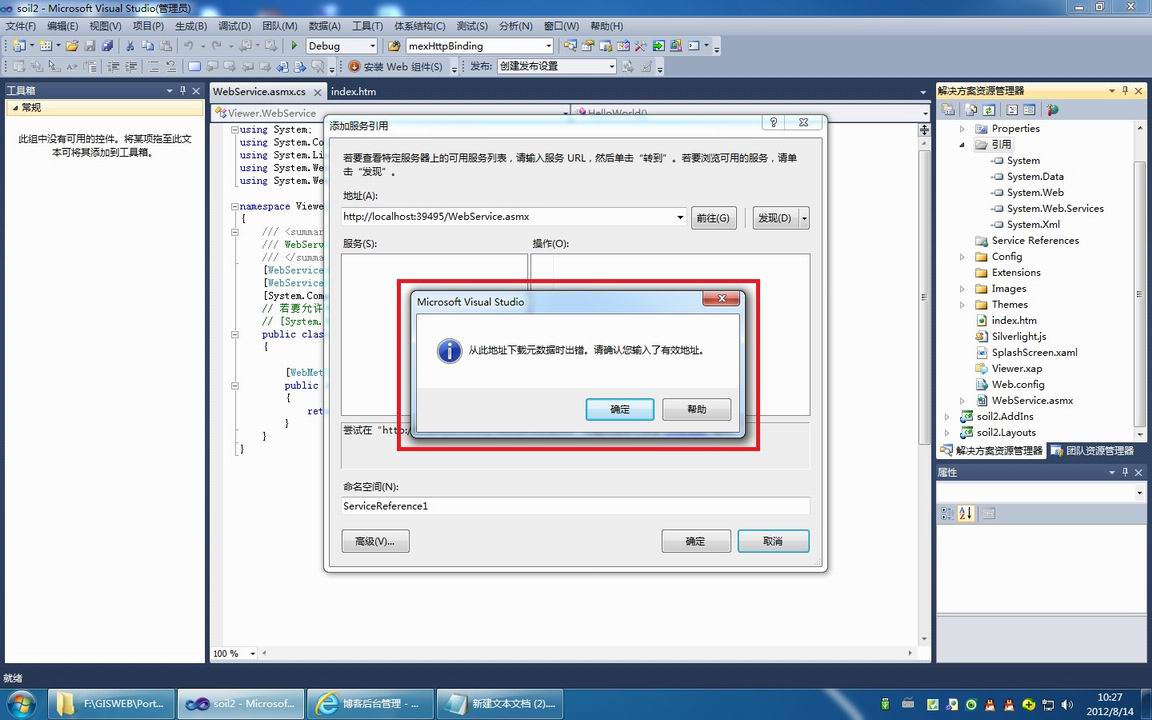Screen dimensions: 1152x720
Task: Expand the Images folder
Action: 962,289
